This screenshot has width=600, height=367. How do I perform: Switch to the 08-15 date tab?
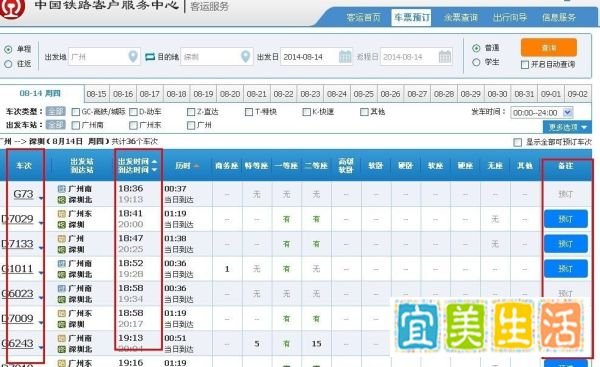click(96, 94)
